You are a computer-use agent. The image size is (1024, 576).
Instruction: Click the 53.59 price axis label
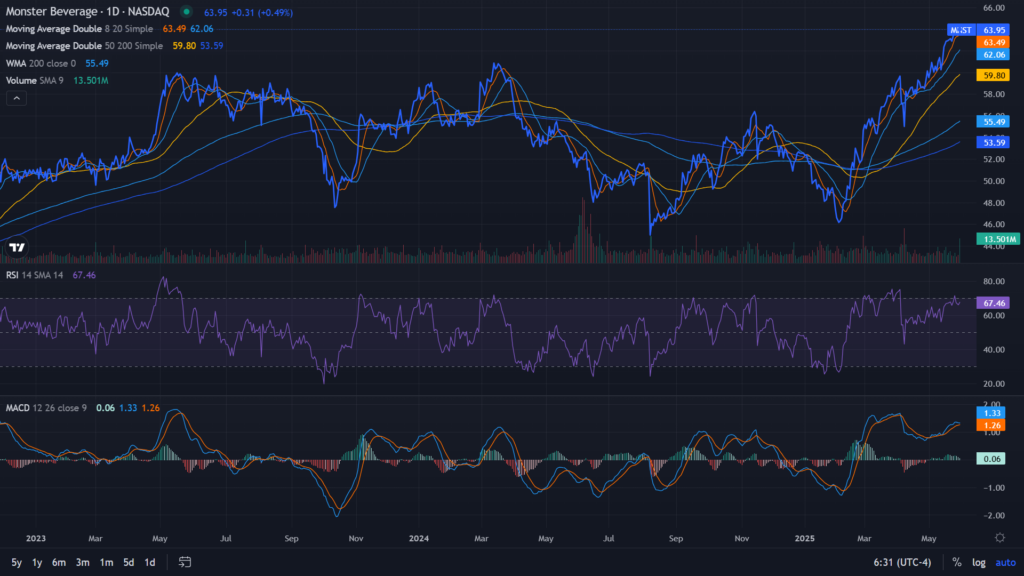click(x=994, y=142)
